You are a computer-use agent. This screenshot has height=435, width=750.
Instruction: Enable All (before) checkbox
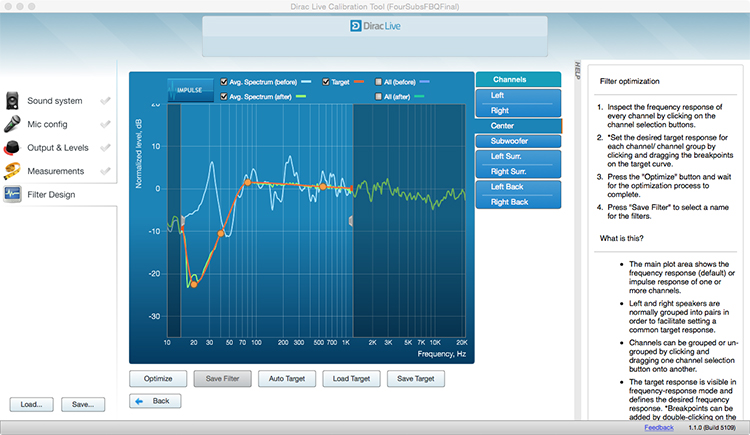pos(378,82)
